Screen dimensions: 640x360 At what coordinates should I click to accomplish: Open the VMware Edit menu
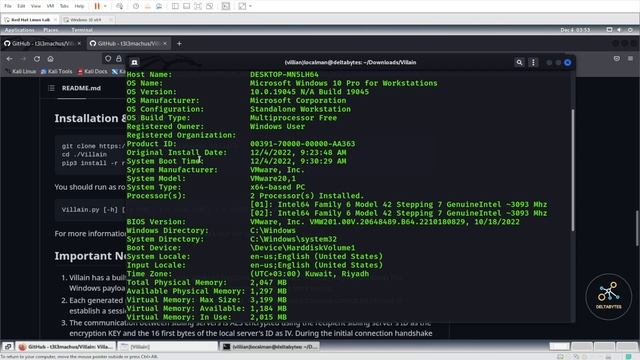click(x=21, y=6)
